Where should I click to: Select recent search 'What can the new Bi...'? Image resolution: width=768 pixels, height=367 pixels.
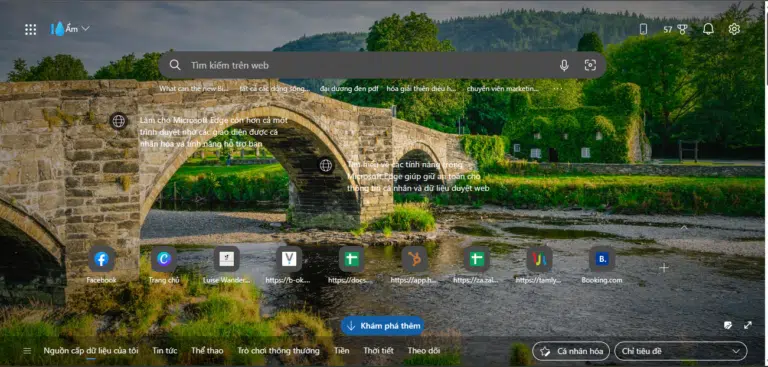pos(194,89)
